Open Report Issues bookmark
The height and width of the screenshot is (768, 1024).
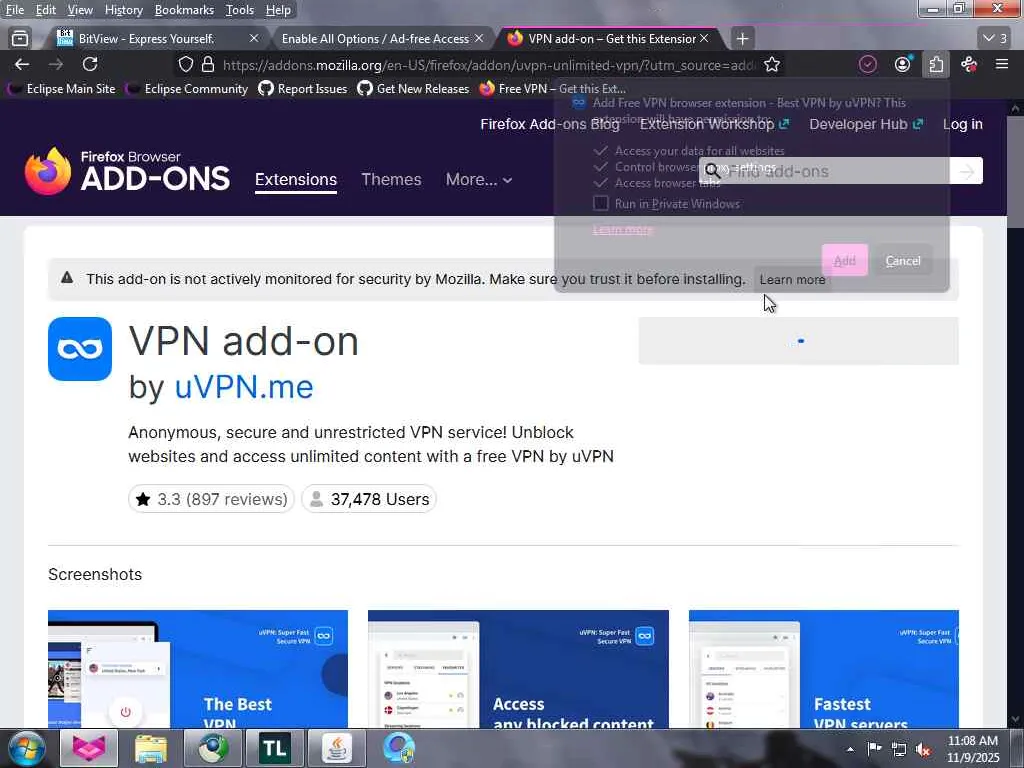coord(303,88)
